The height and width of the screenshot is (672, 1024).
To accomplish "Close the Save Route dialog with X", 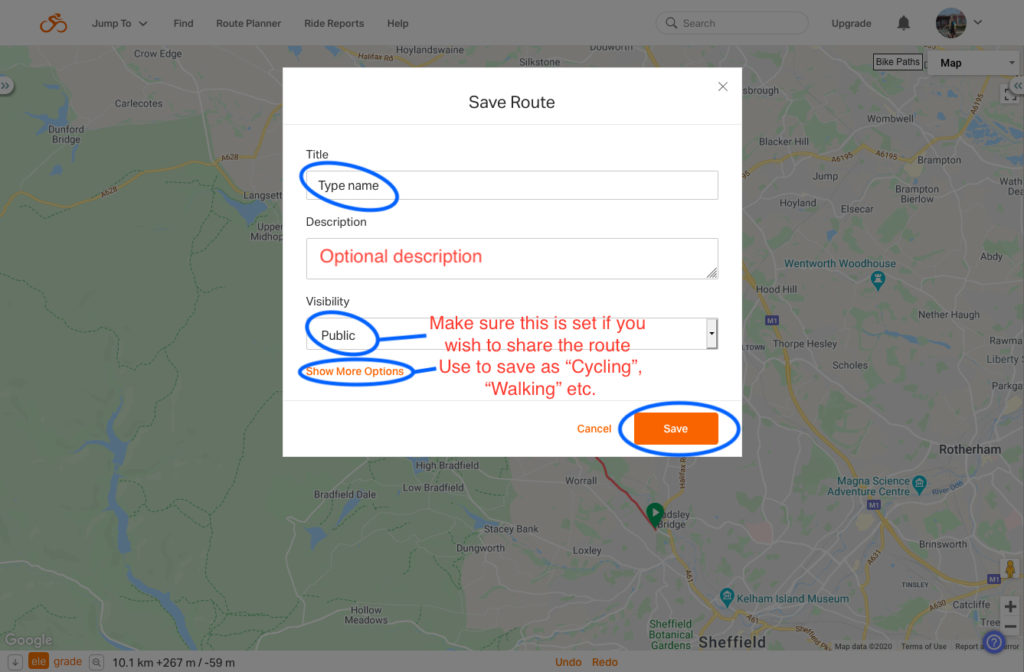I will click(x=722, y=87).
